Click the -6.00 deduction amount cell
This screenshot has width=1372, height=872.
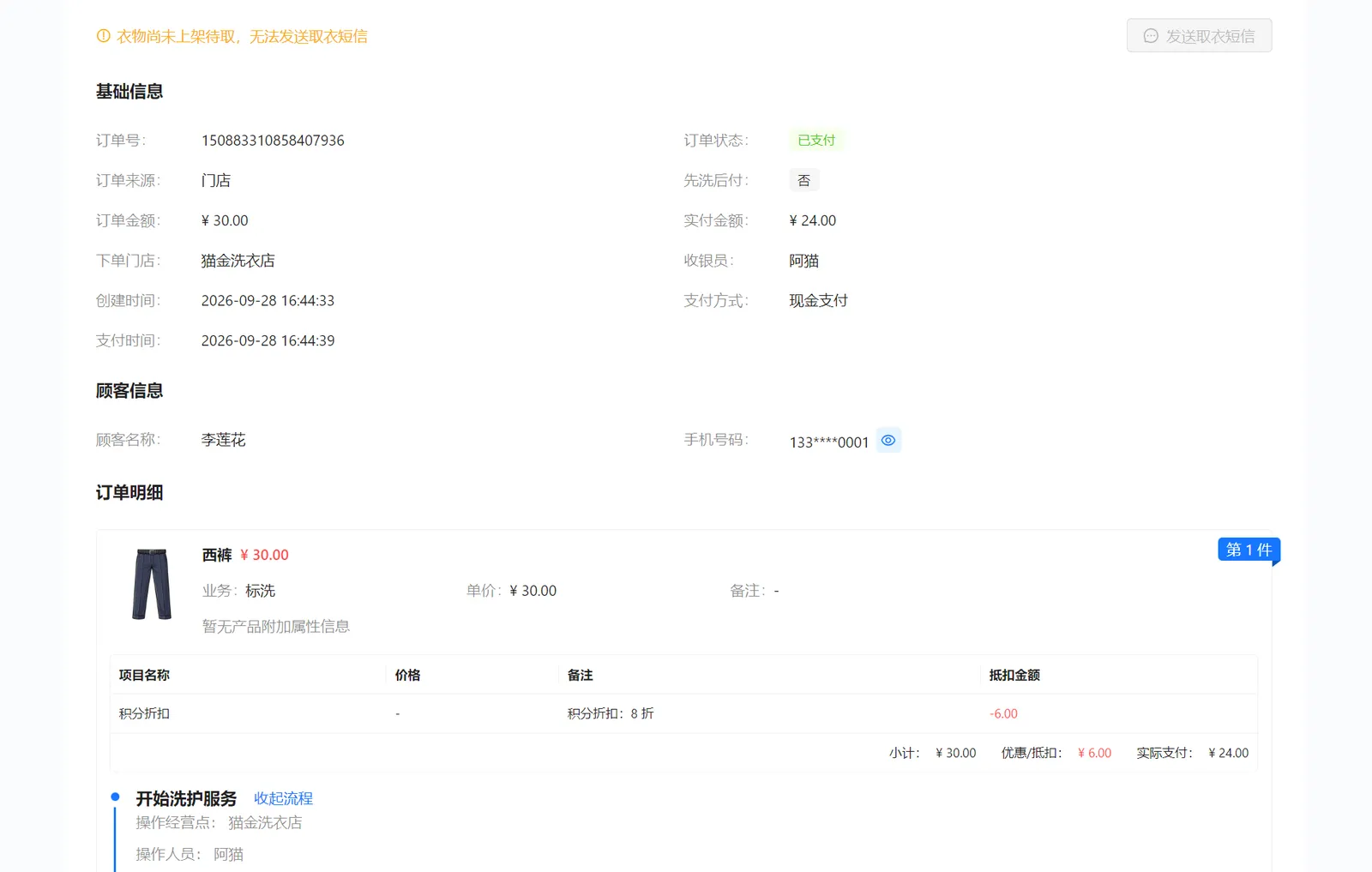[1003, 713]
